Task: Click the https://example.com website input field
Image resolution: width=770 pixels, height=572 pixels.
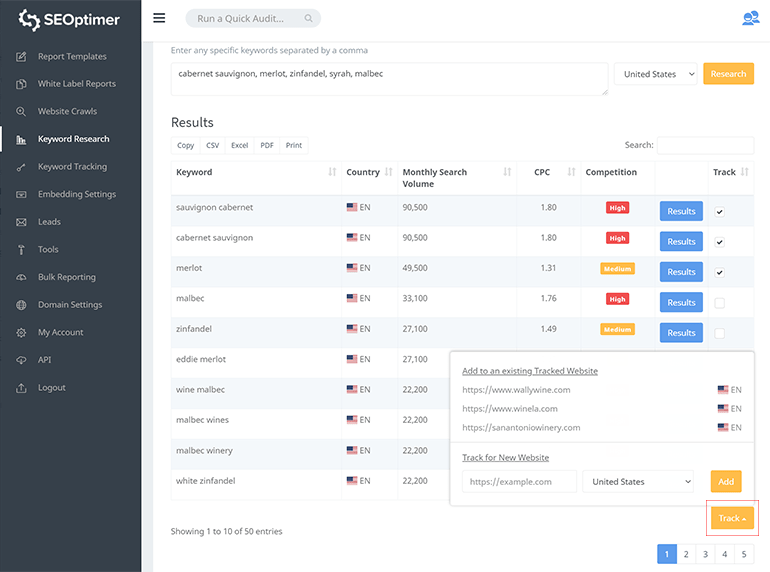Action: point(519,482)
